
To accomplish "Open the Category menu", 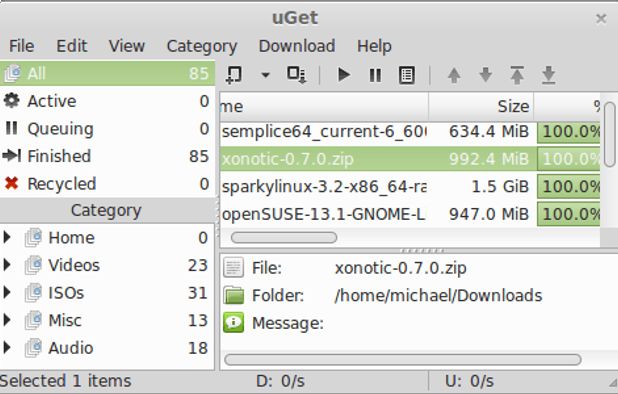I will [x=202, y=46].
